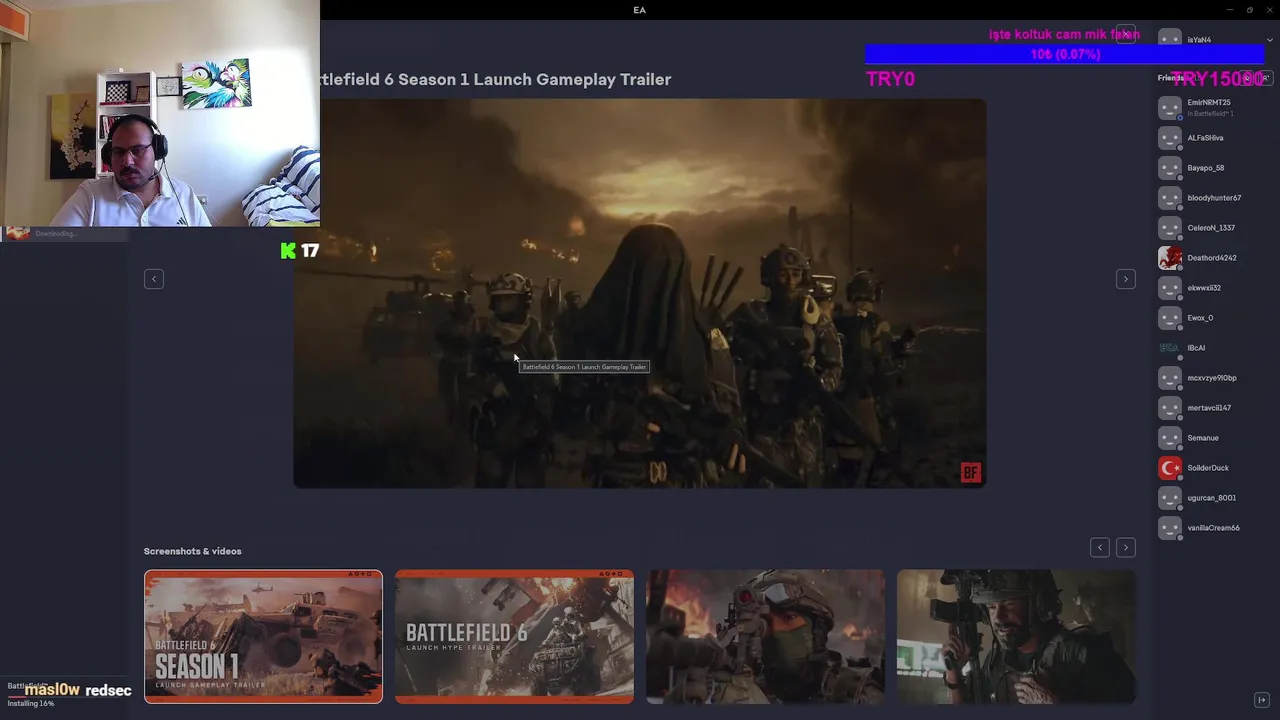Open the screenshot of bearded soldier with headset
The width and height of the screenshot is (1280, 720).
(x=1016, y=637)
